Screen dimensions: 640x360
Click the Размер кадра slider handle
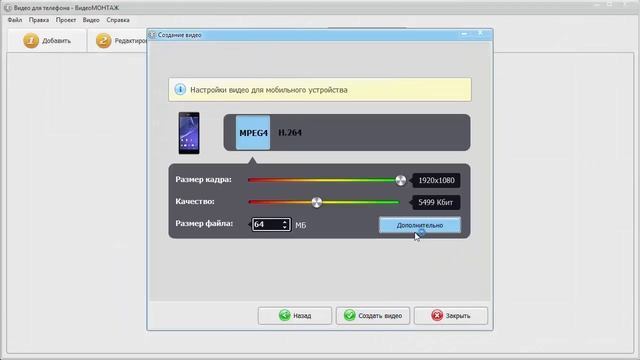(400, 180)
